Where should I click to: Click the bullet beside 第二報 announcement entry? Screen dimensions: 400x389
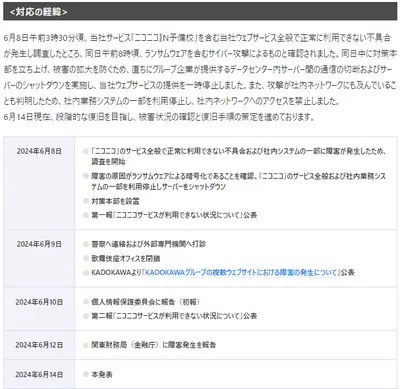click(86, 316)
